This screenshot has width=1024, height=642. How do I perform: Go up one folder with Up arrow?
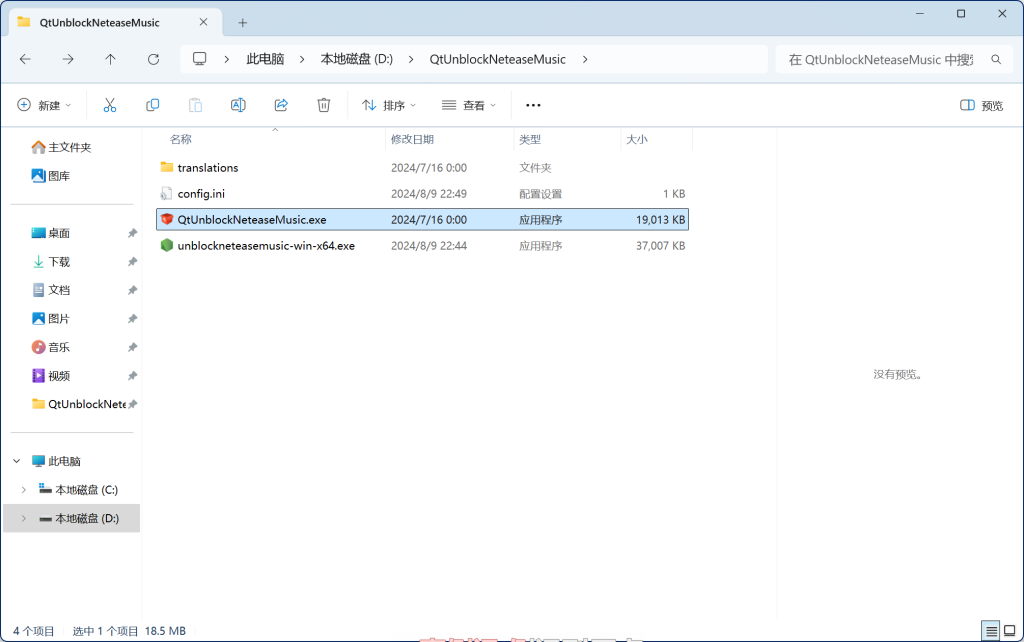(110, 59)
